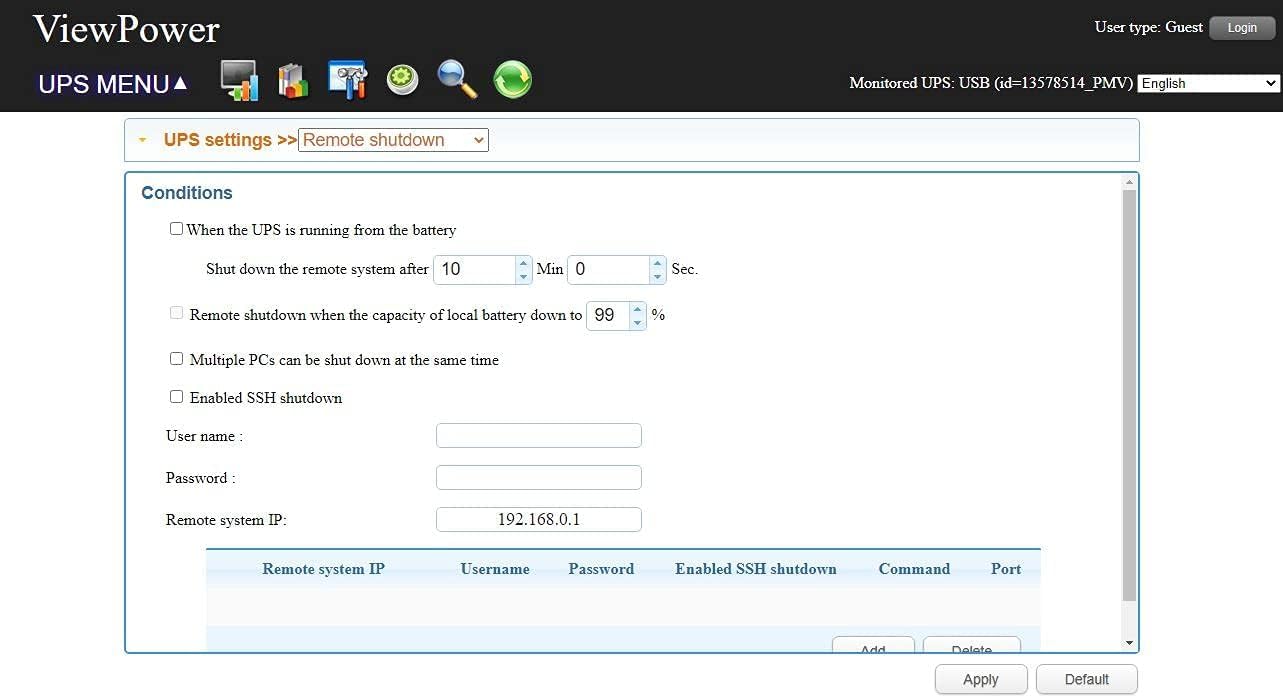
Task: Click the panel scrollbar up arrow
Action: pos(1130,183)
